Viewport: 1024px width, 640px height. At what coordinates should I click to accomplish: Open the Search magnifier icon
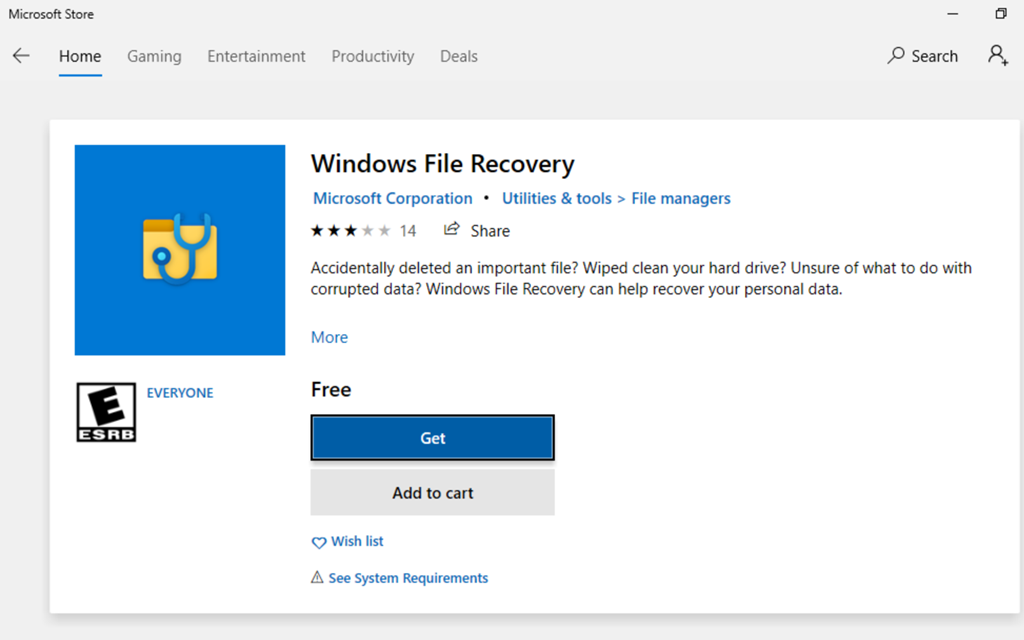pos(896,56)
